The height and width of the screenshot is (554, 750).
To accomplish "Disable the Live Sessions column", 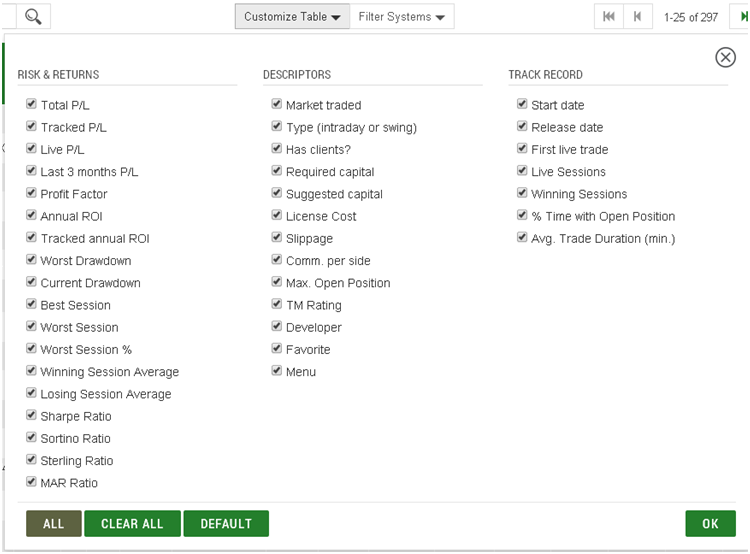I will coord(522,171).
